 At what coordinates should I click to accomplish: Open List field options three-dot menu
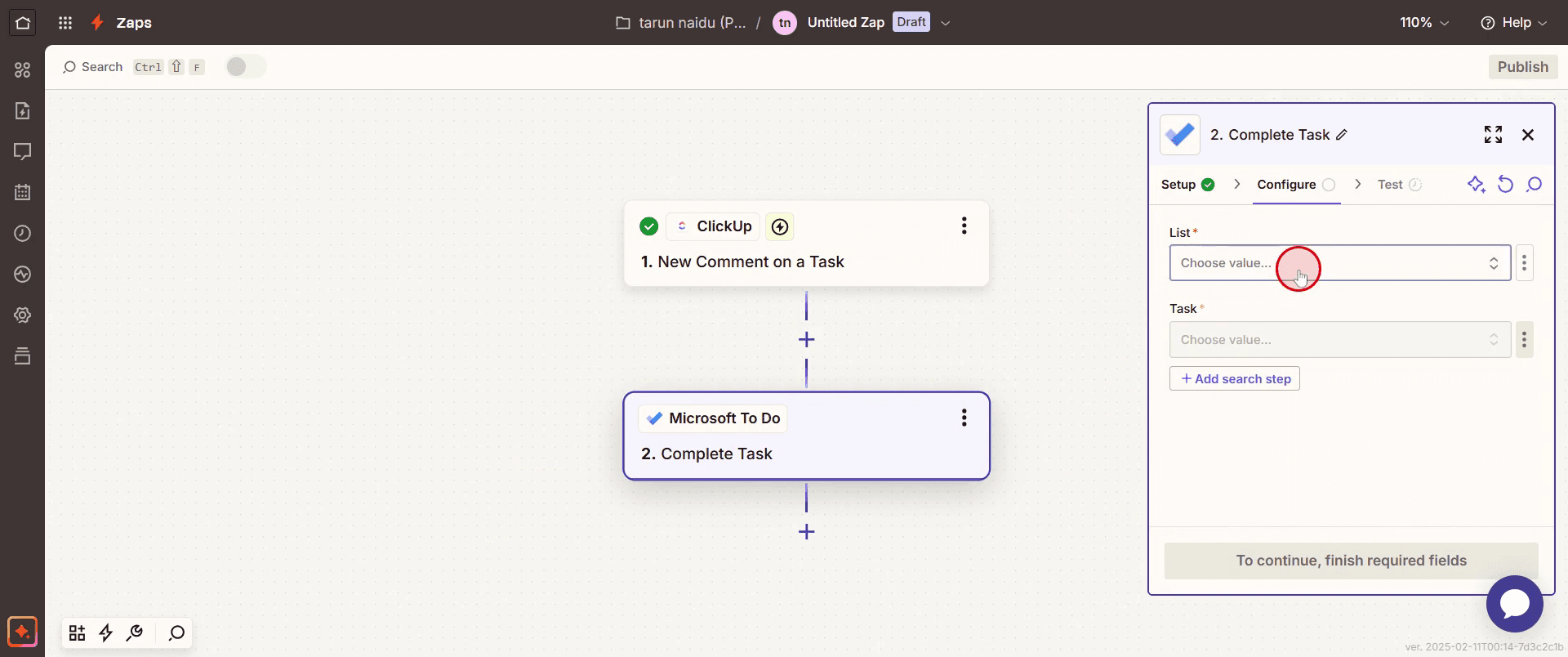pyautogui.click(x=1524, y=263)
